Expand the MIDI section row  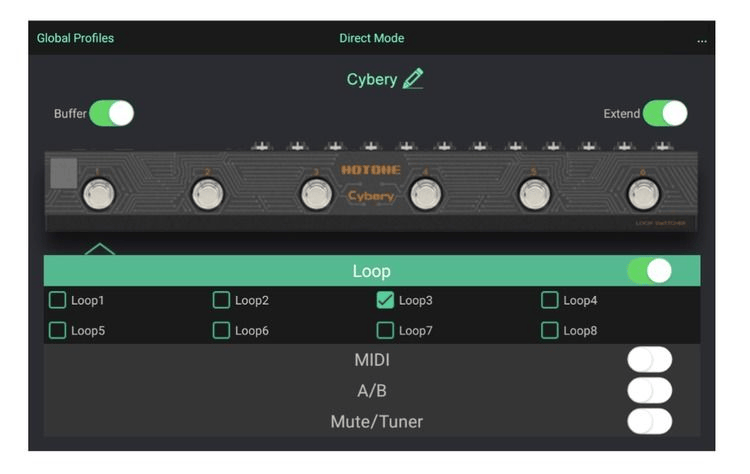(x=372, y=360)
